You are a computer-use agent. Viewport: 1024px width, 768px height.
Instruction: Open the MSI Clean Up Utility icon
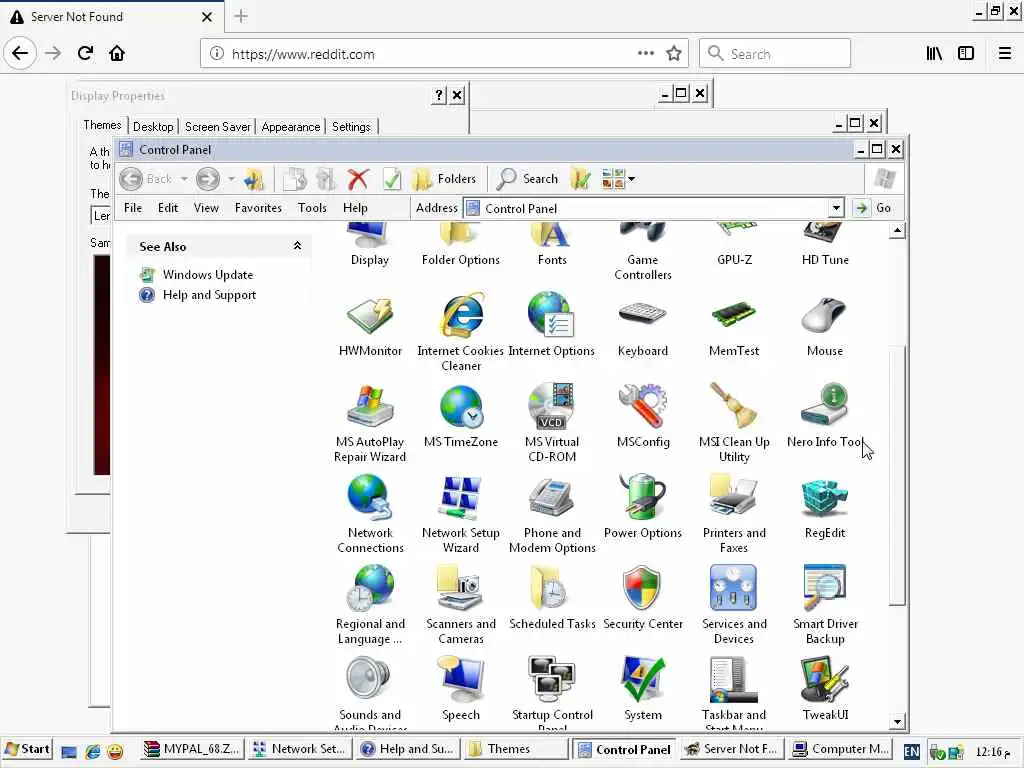733,423
